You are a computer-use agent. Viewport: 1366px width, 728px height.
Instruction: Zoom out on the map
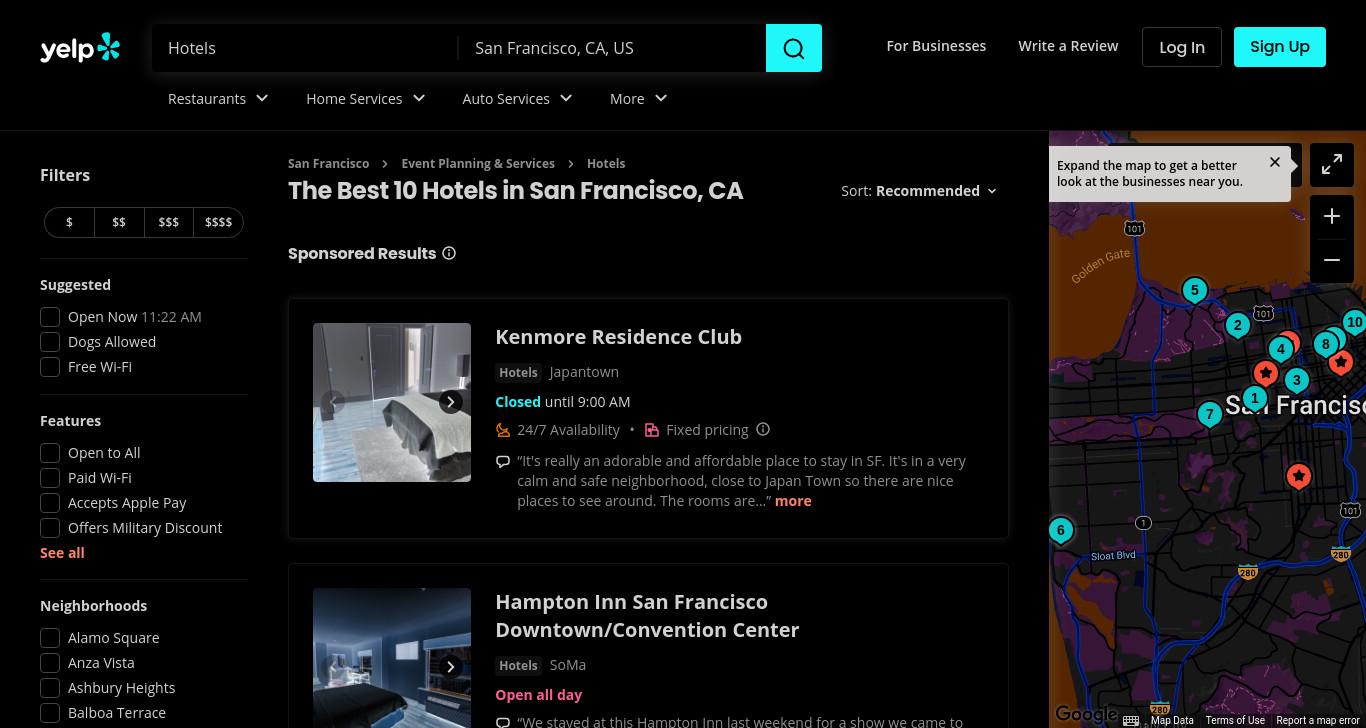click(1332, 260)
